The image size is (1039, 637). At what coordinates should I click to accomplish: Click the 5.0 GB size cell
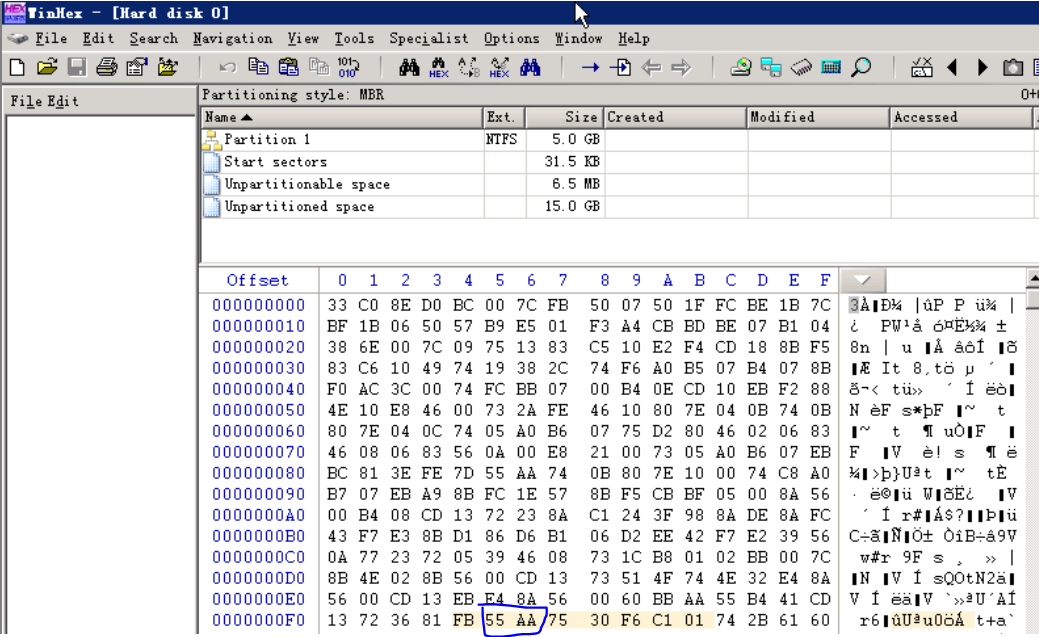point(576,139)
